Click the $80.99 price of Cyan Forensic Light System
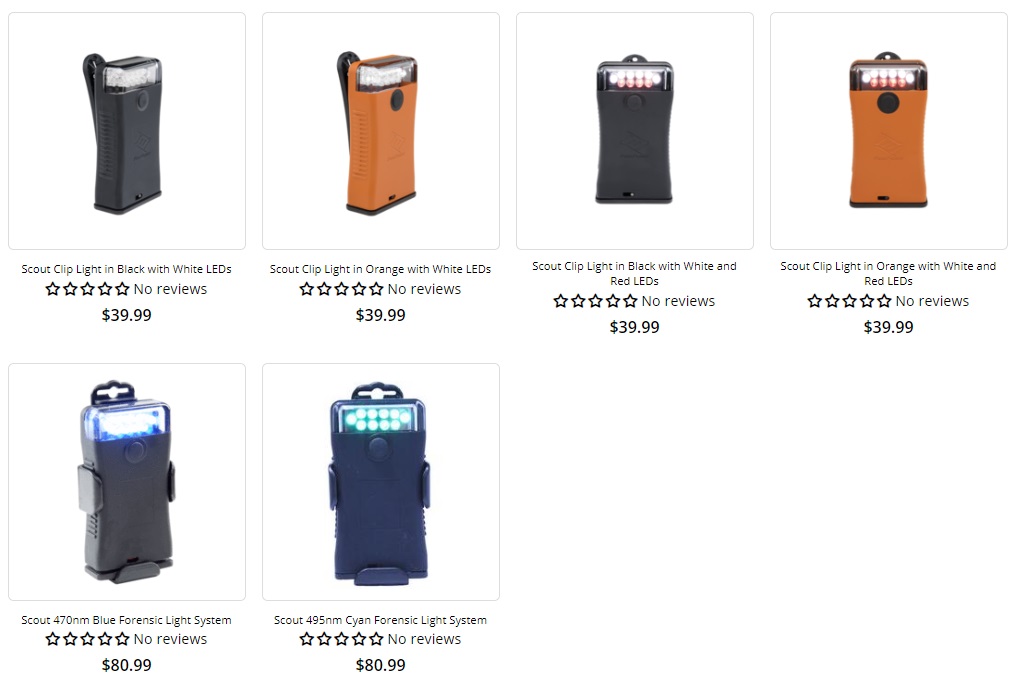Screen dimensions: 1019x679 click(x=381, y=665)
